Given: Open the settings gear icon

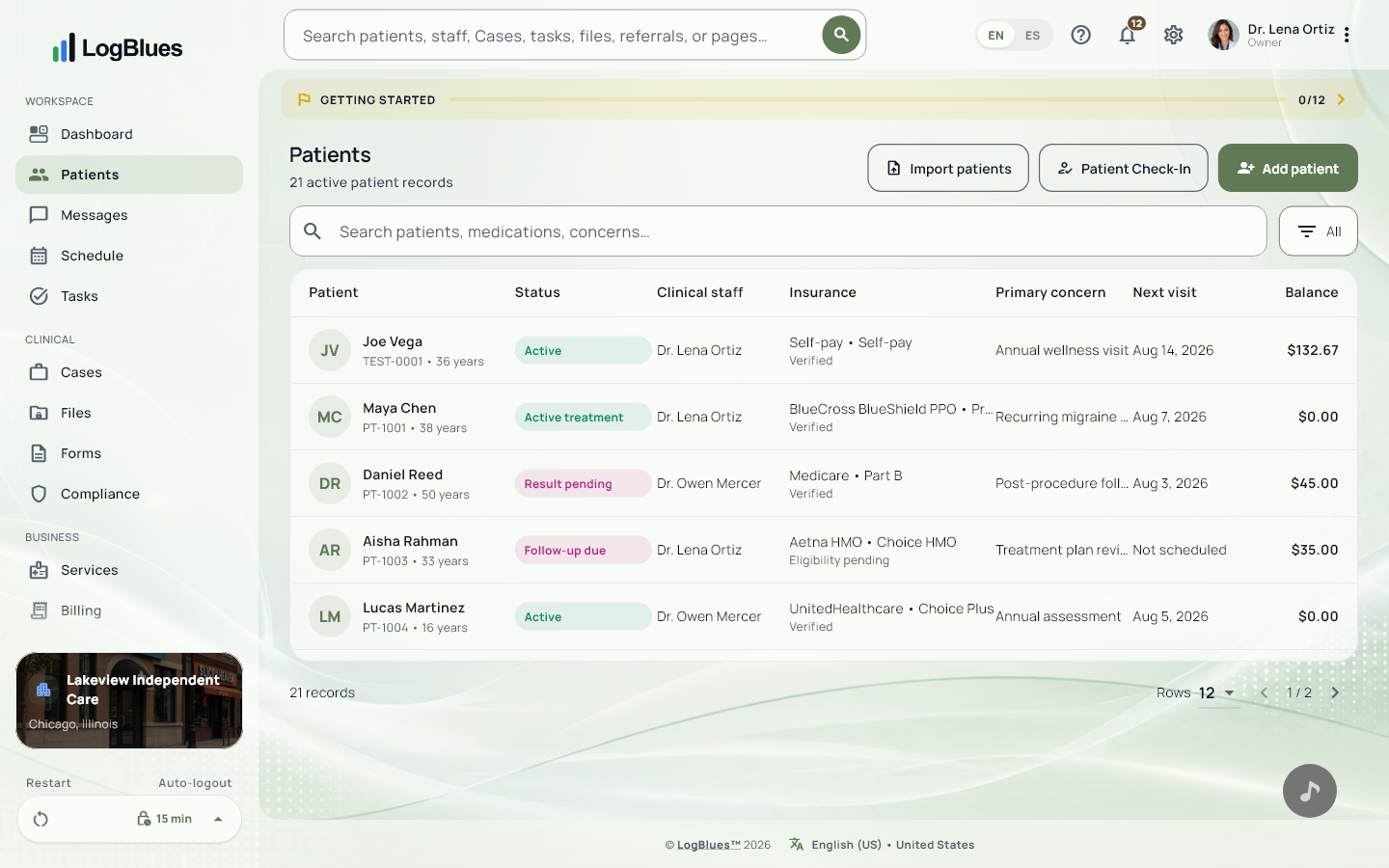Looking at the screenshot, I should pos(1173,35).
